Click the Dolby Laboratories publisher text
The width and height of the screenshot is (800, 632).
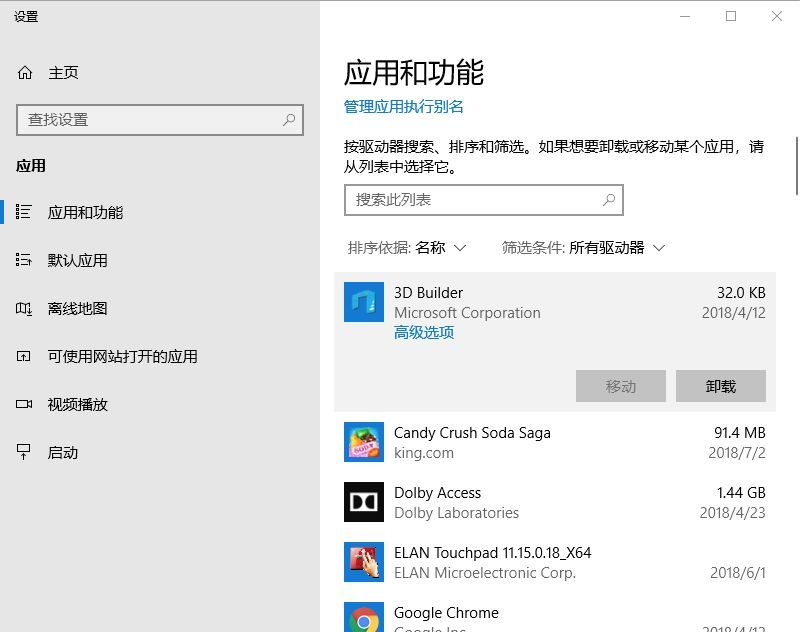click(x=457, y=513)
